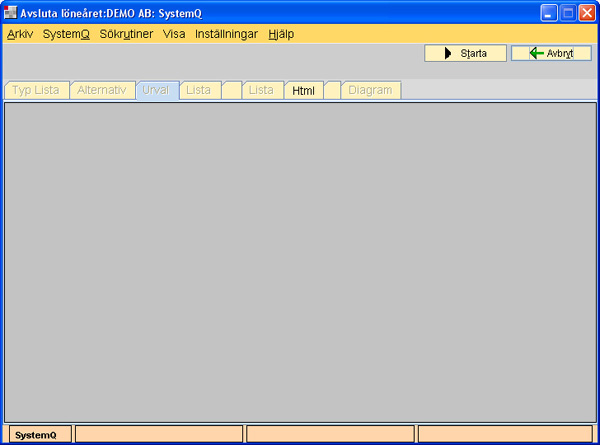Open the Arkiv menu
The width and height of the screenshot is (600, 445).
[x=20, y=33]
